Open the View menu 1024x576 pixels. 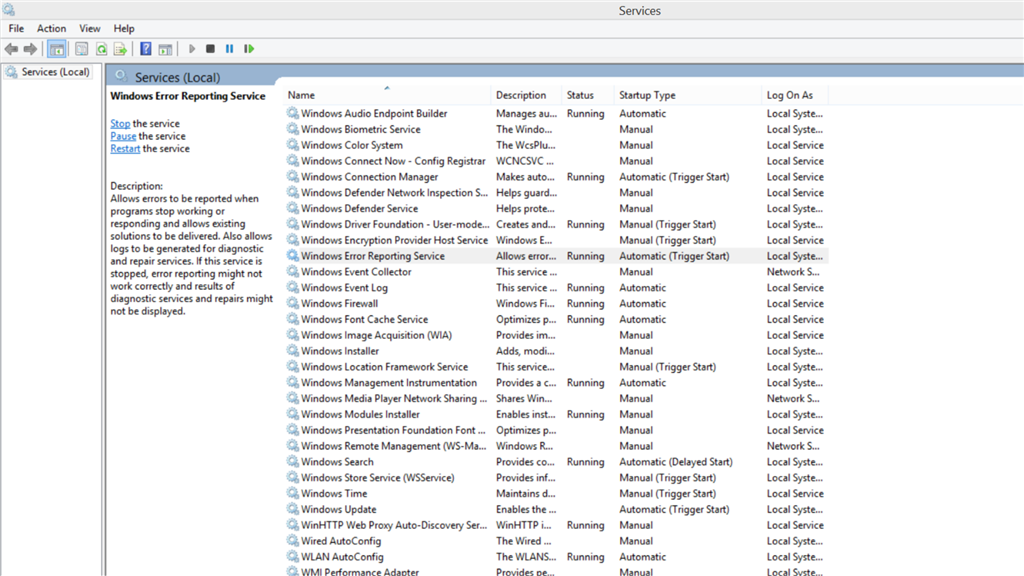89,29
